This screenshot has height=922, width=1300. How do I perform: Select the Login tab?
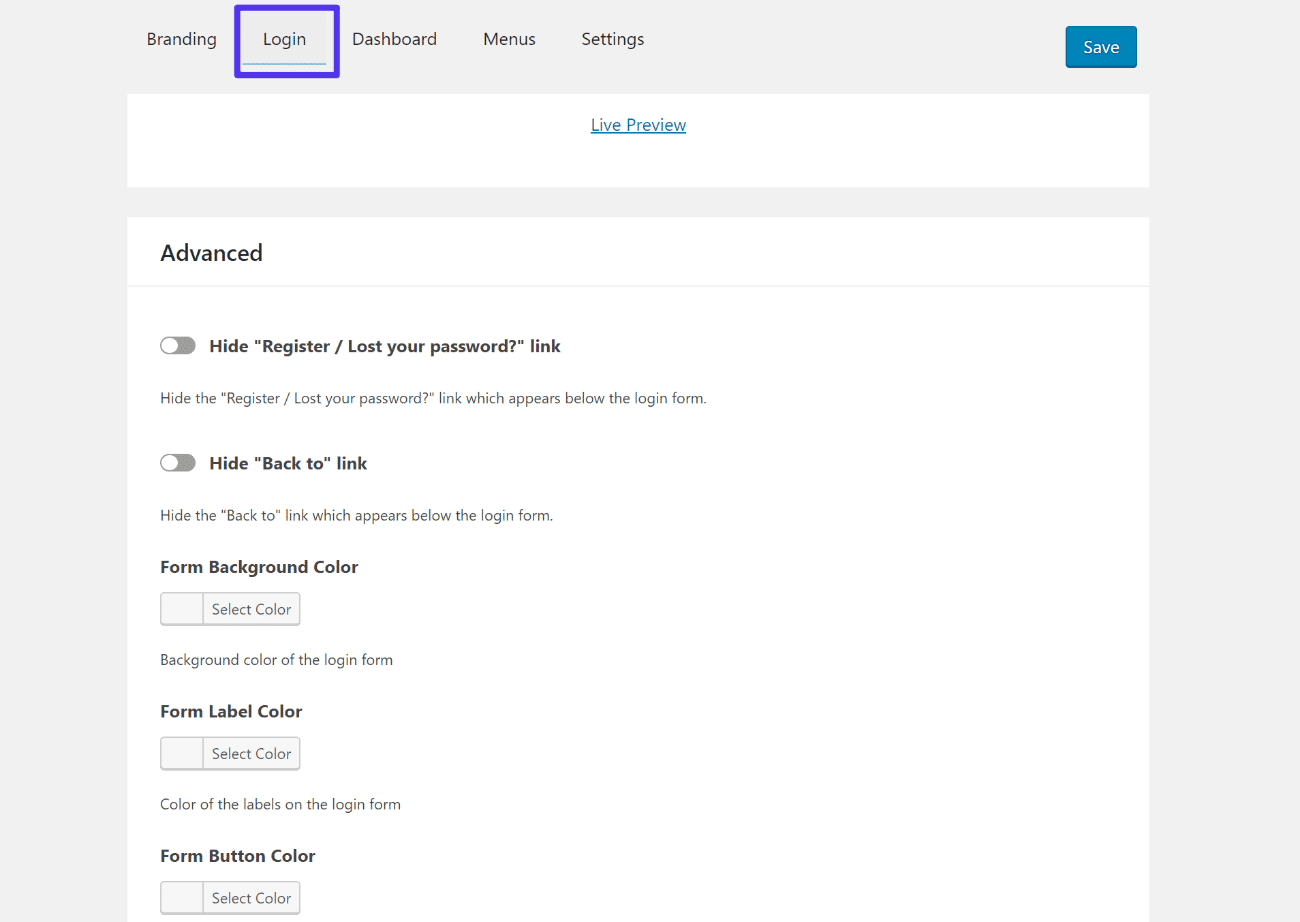click(x=284, y=39)
